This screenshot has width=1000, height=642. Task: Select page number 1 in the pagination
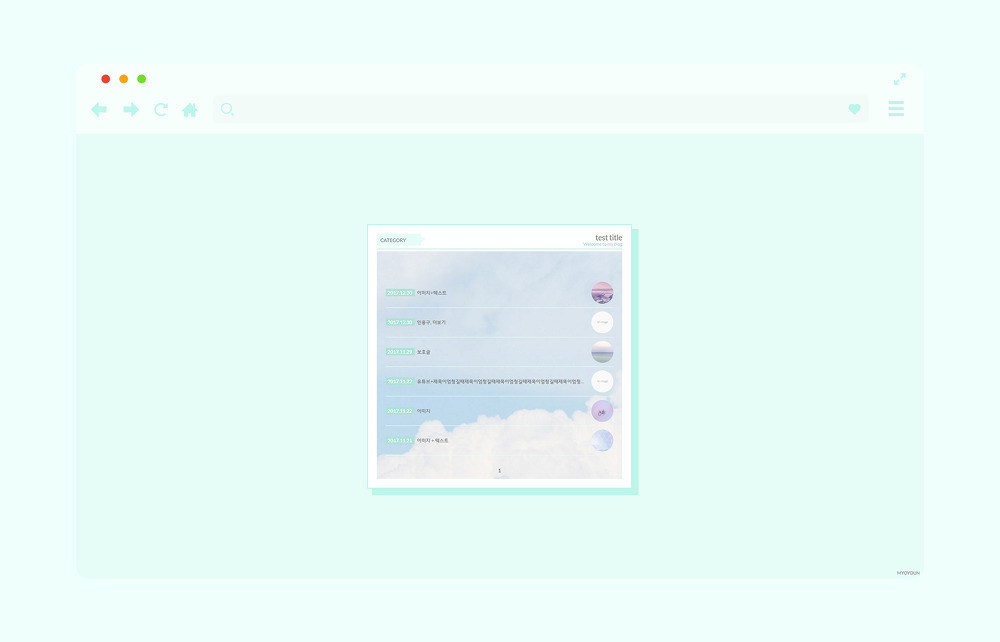click(x=499, y=471)
